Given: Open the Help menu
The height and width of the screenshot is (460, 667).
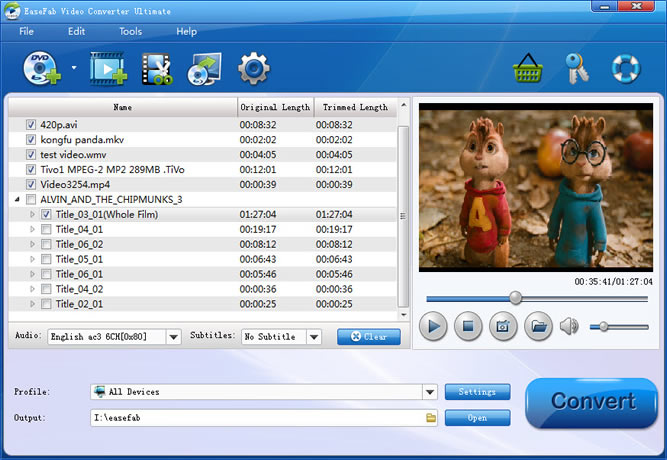Looking at the screenshot, I should (187, 31).
